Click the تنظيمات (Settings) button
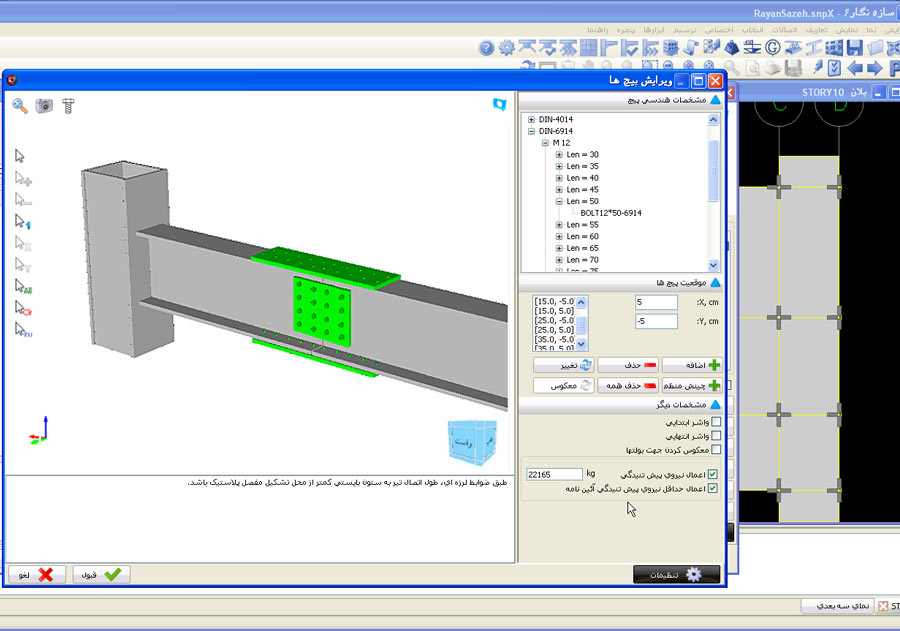Viewport: 900px width, 631px height. click(x=676, y=574)
